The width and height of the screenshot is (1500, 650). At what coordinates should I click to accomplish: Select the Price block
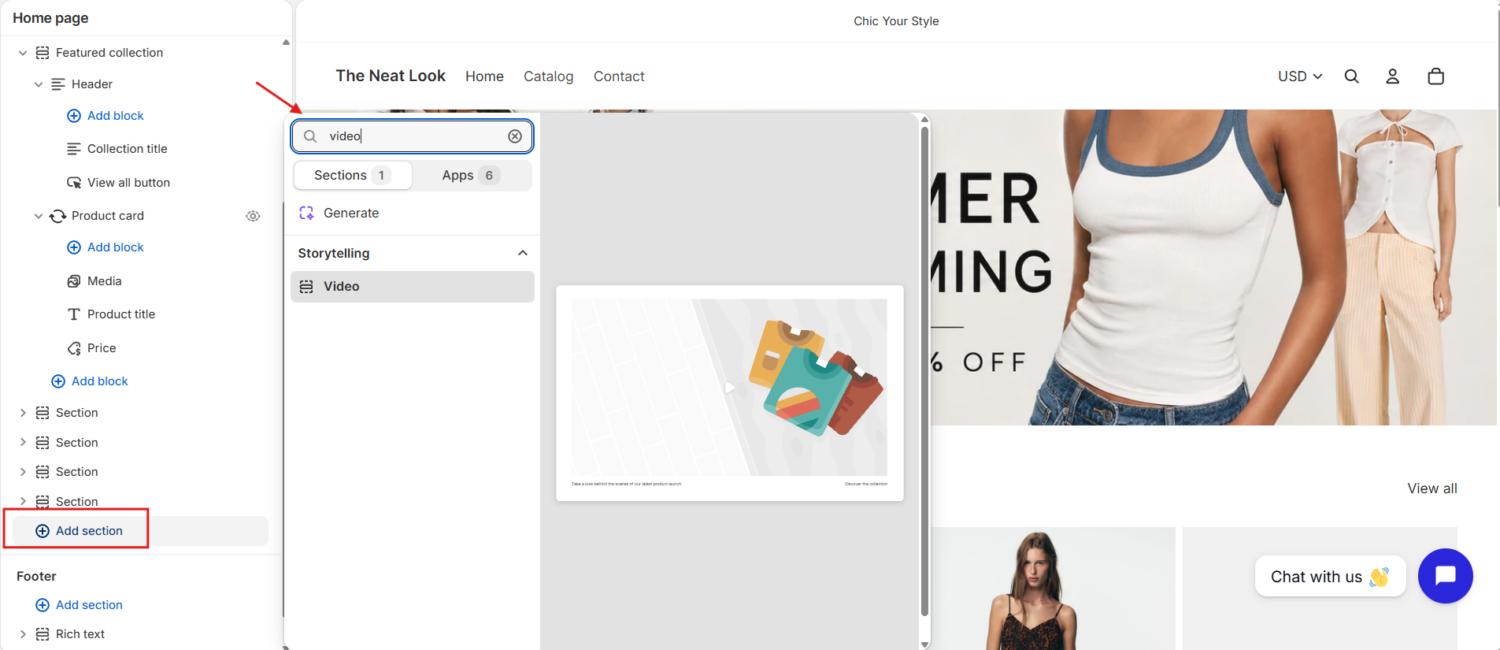(x=101, y=348)
